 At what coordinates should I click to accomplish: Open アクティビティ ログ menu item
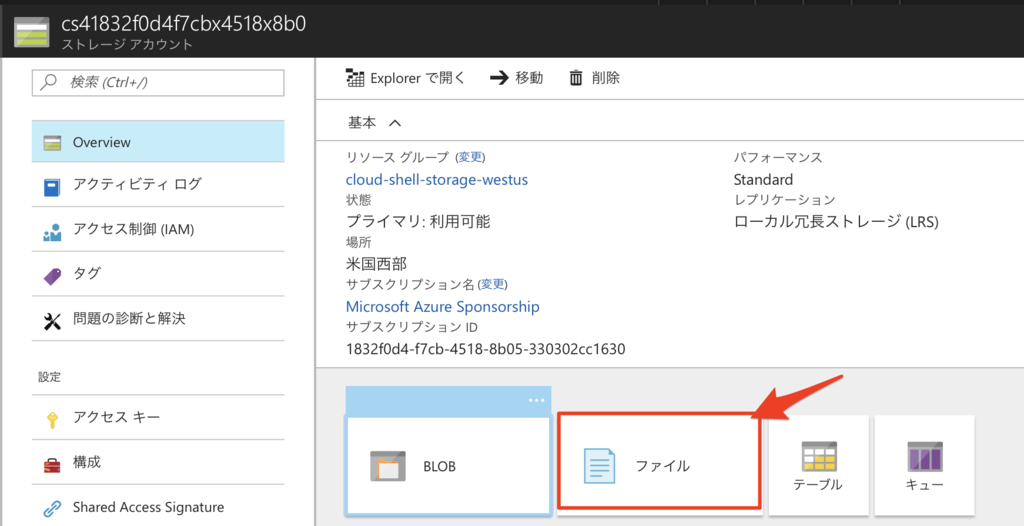click(158, 185)
